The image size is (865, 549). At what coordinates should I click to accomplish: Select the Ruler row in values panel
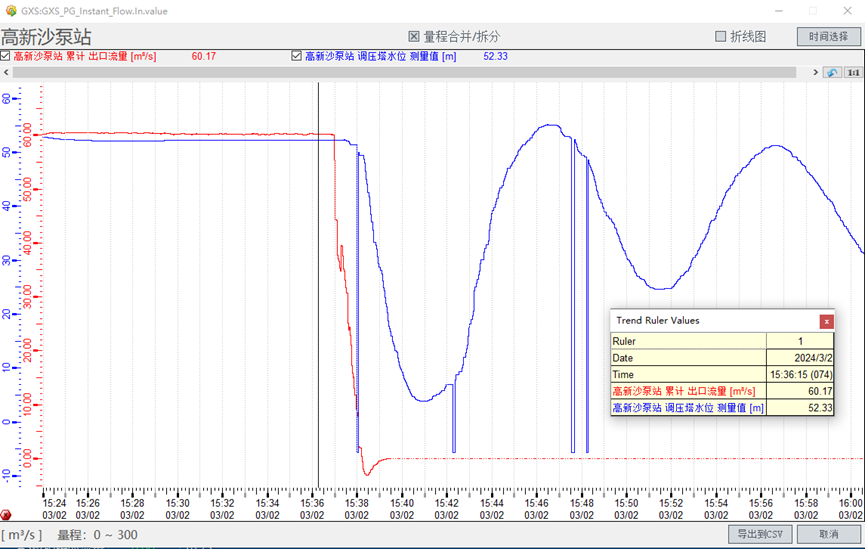[x=721, y=341]
